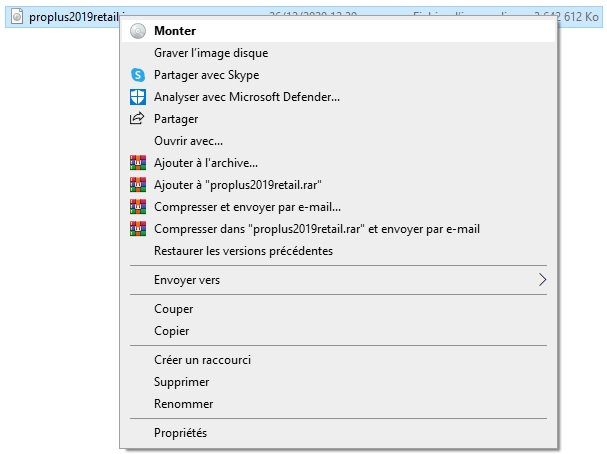This screenshot has width=607, height=454.
Task: Select Compresser dans "proplus2019retail.rar" et envoyer par e-mail
Action: click(317, 229)
